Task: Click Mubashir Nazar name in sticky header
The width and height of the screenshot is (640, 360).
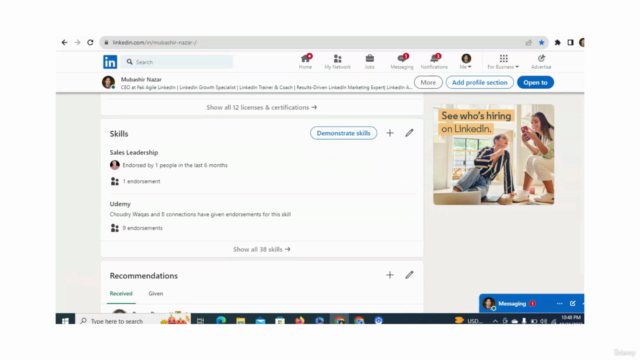Action: click(141, 79)
